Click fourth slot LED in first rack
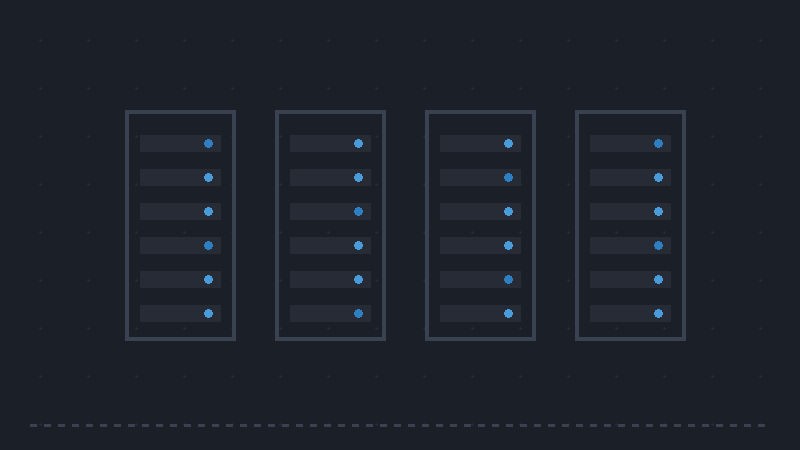This screenshot has width=800, height=450. click(209, 245)
